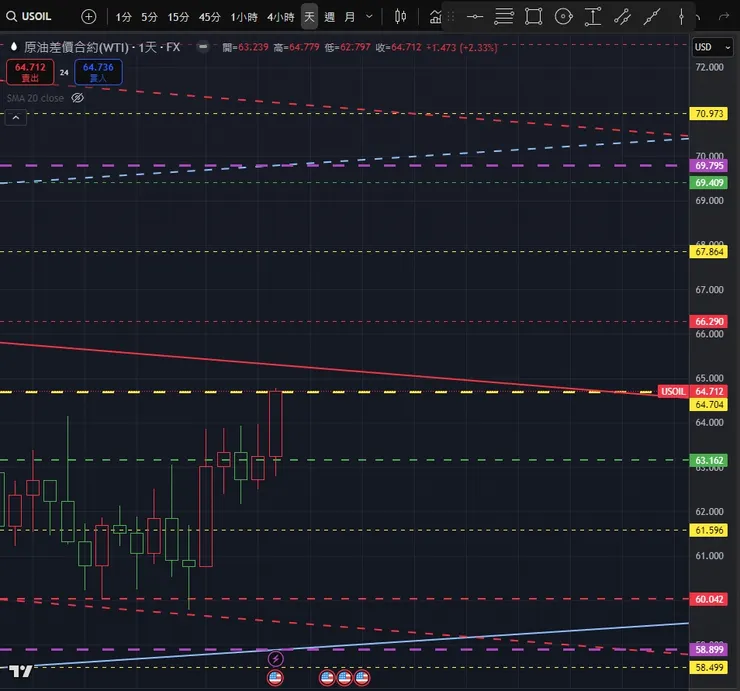Switch to 5分 timeframe
Viewport: 740px width, 691px height.
[x=149, y=17]
